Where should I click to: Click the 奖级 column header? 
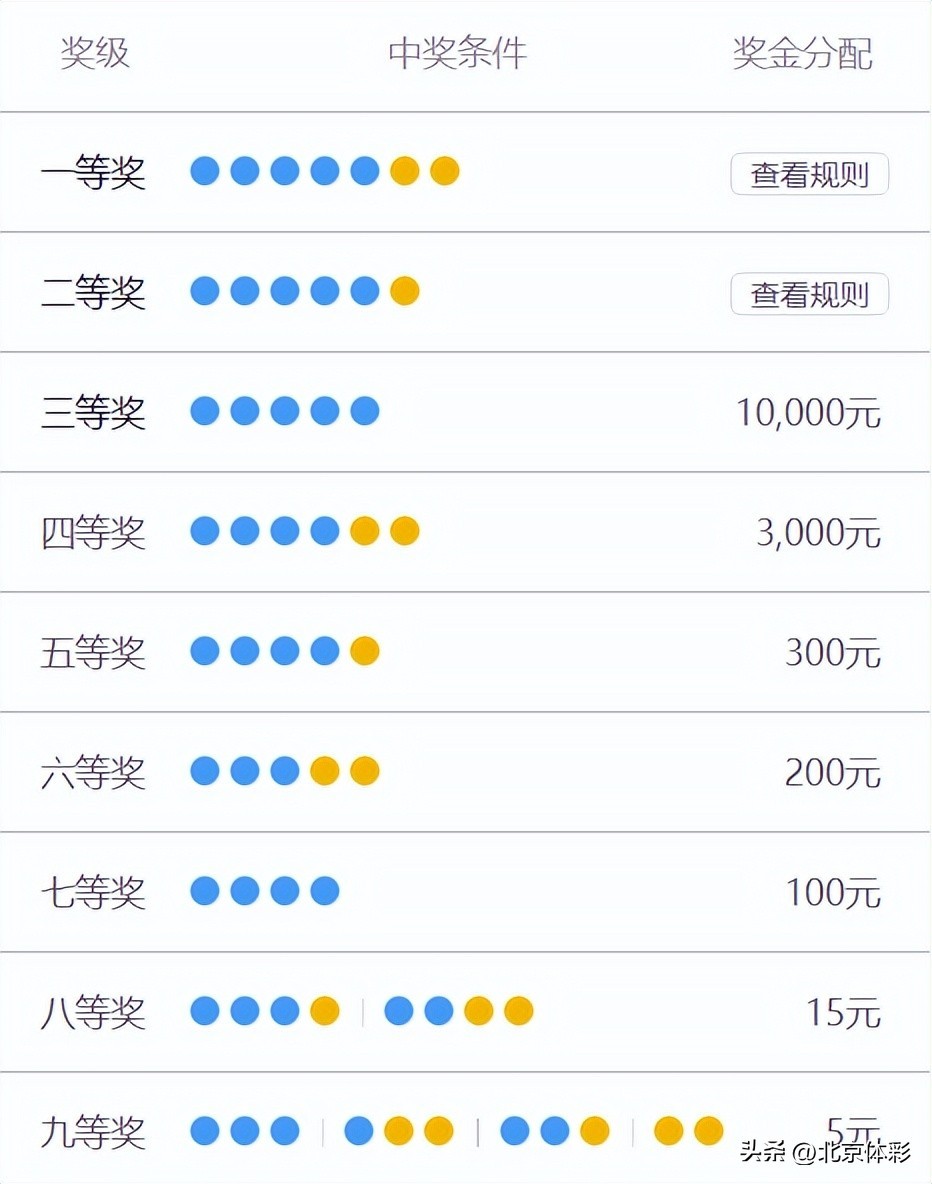[95, 53]
